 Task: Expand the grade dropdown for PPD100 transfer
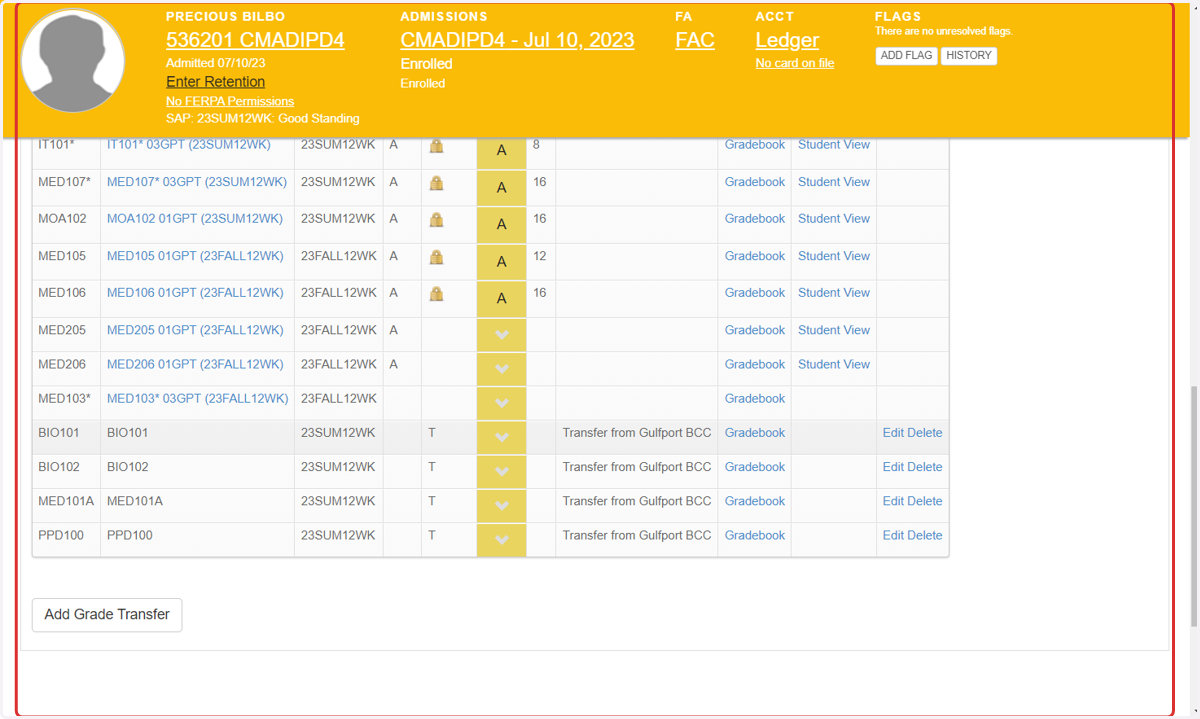[x=501, y=540]
